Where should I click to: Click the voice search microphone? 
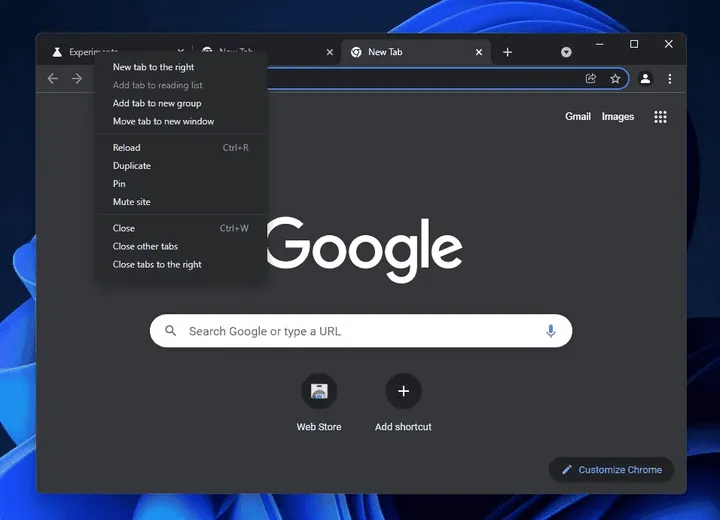tap(551, 331)
